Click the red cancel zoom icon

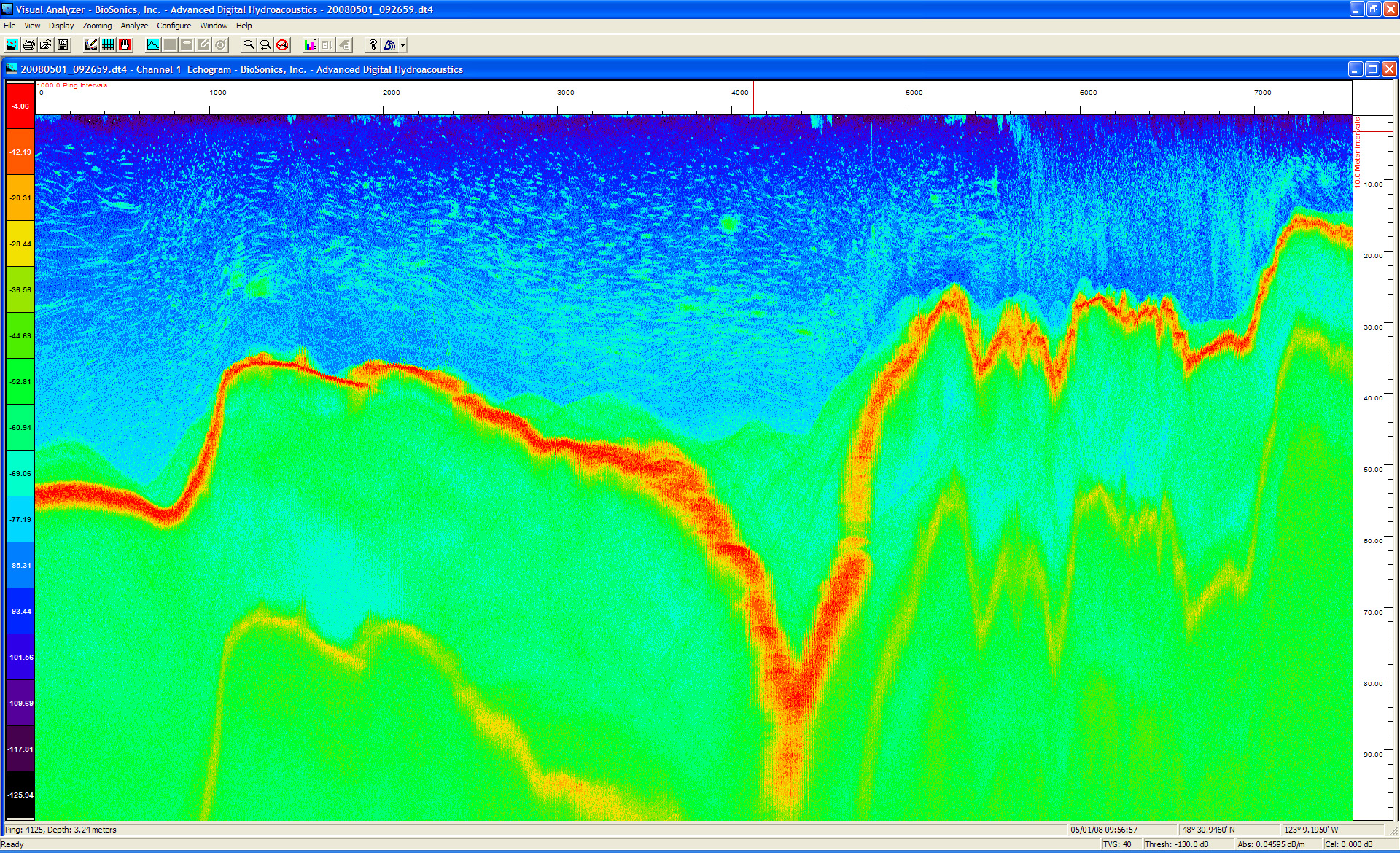coord(282,45)
